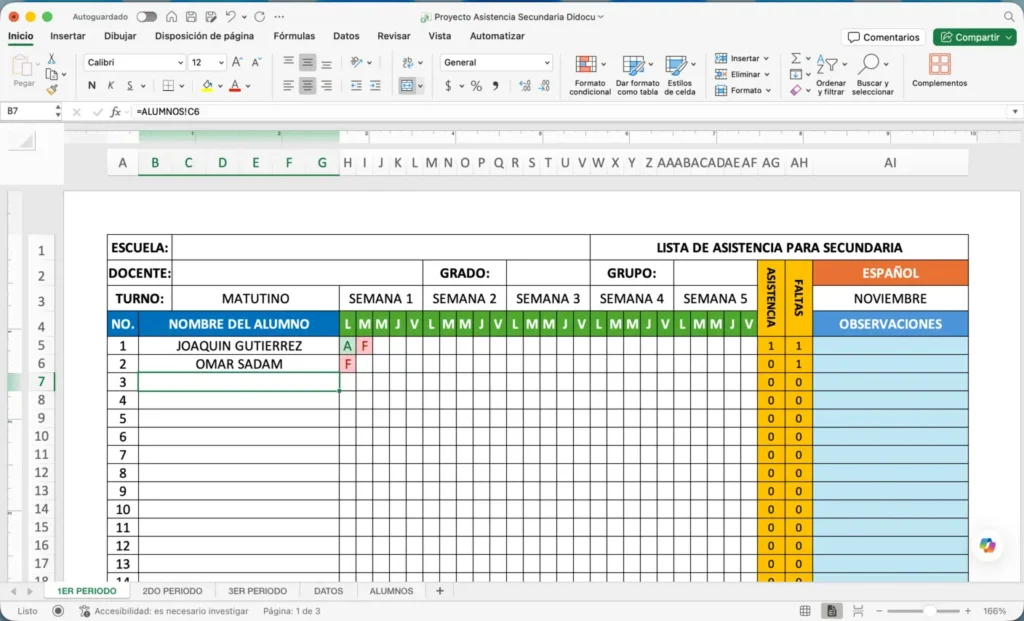The height and width of the screenshot is (621, 1024).
Task: Open the Calibri font name dropdown
Action: pos(135,62)
